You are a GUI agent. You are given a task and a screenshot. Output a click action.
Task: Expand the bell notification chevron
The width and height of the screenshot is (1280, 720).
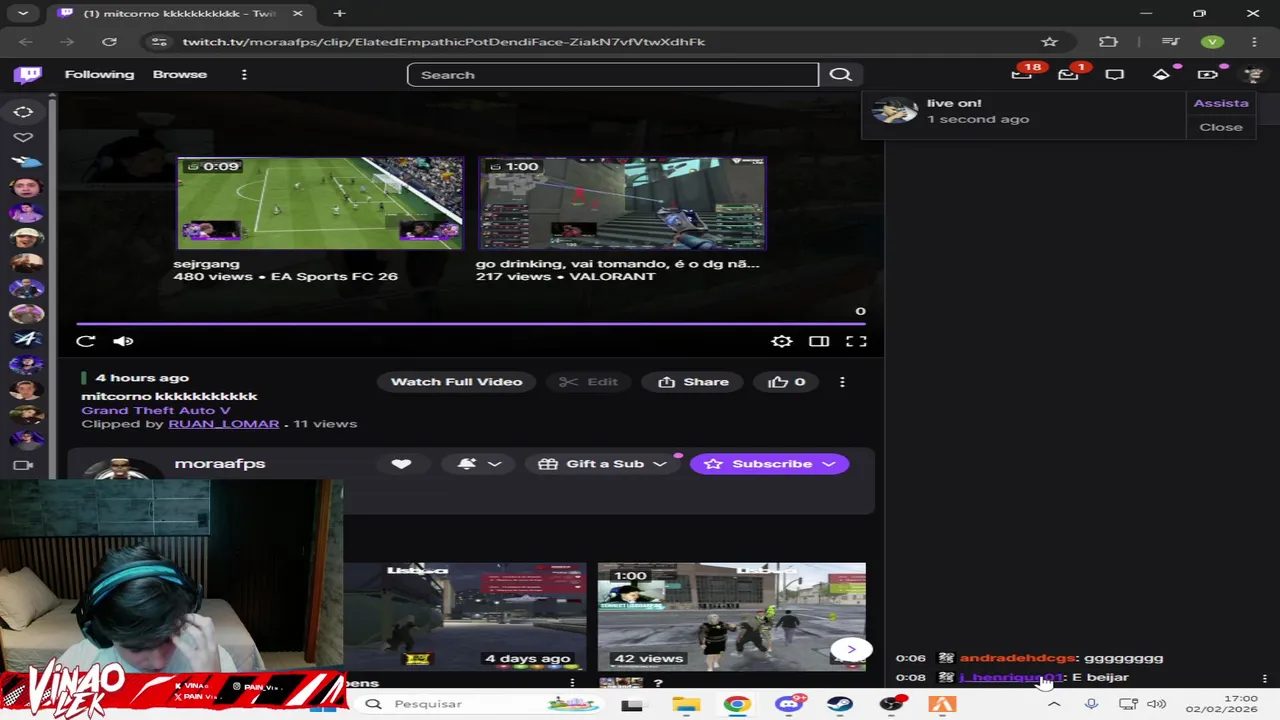coord(494,464)
